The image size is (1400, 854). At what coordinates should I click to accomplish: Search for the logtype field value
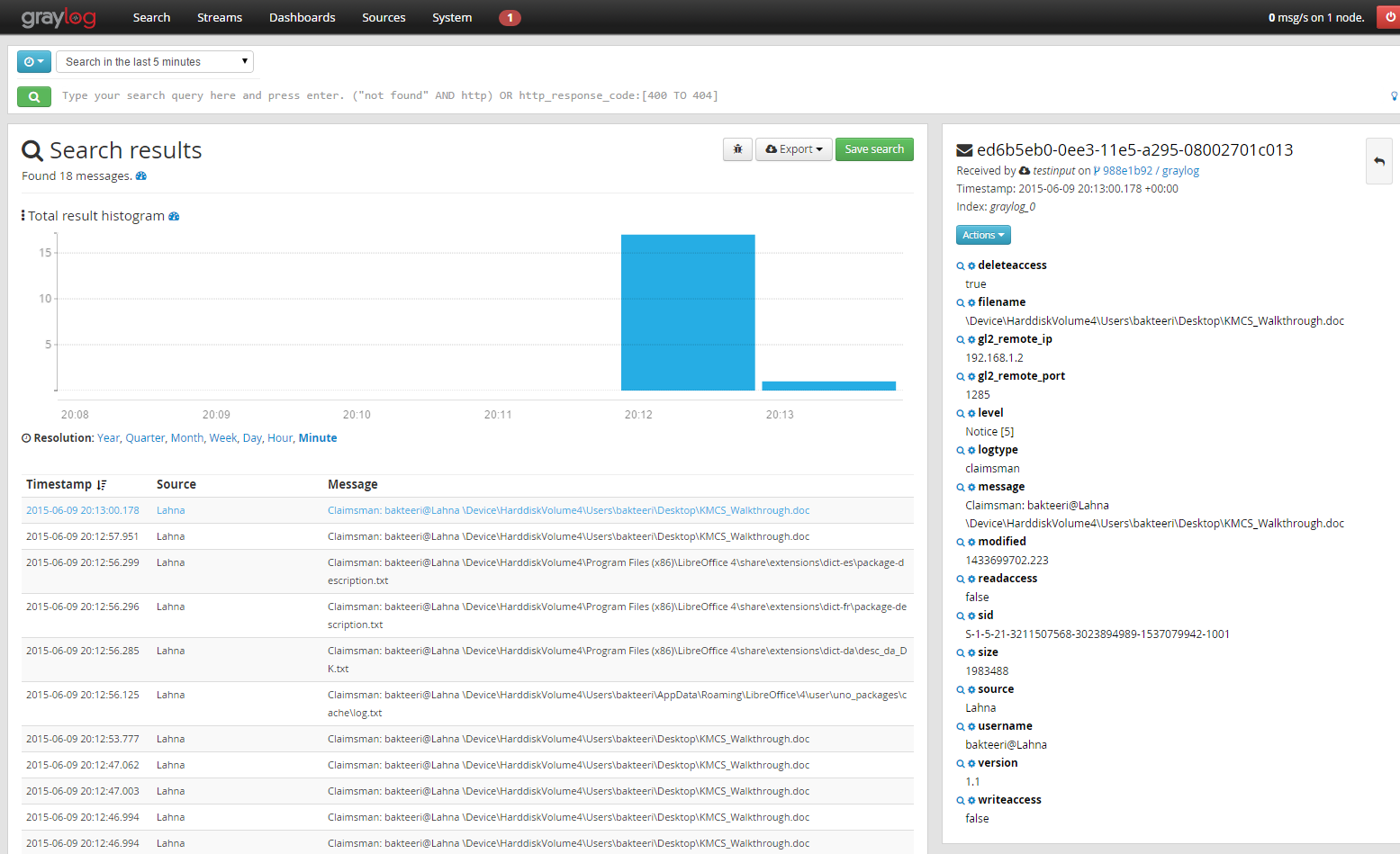[961, 451]
